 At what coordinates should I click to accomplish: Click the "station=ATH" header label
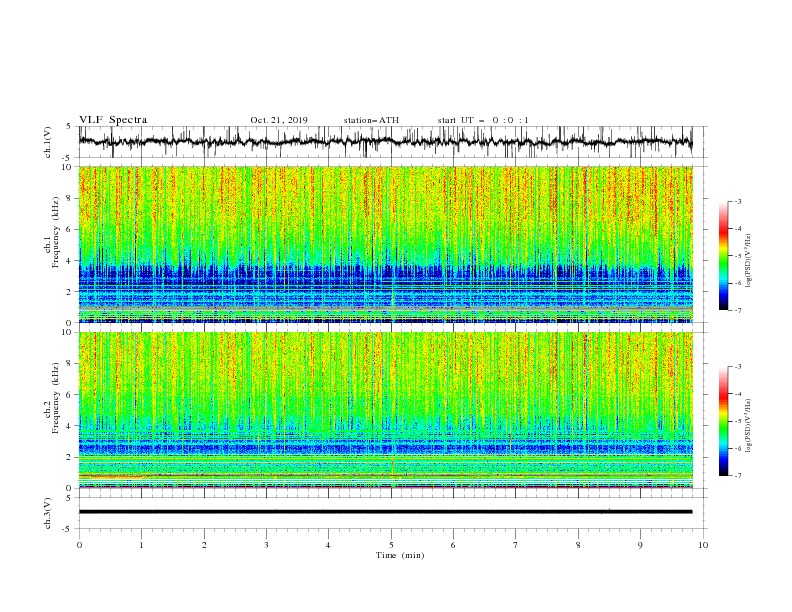coord(371,120)
